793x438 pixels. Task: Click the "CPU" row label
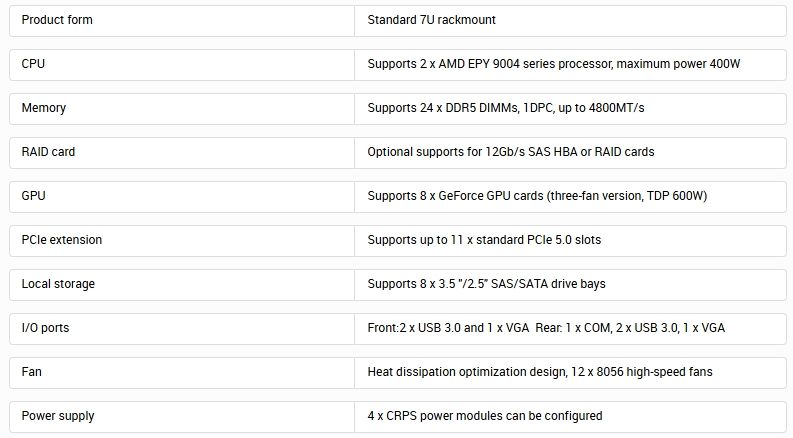[x=33, y=64]
